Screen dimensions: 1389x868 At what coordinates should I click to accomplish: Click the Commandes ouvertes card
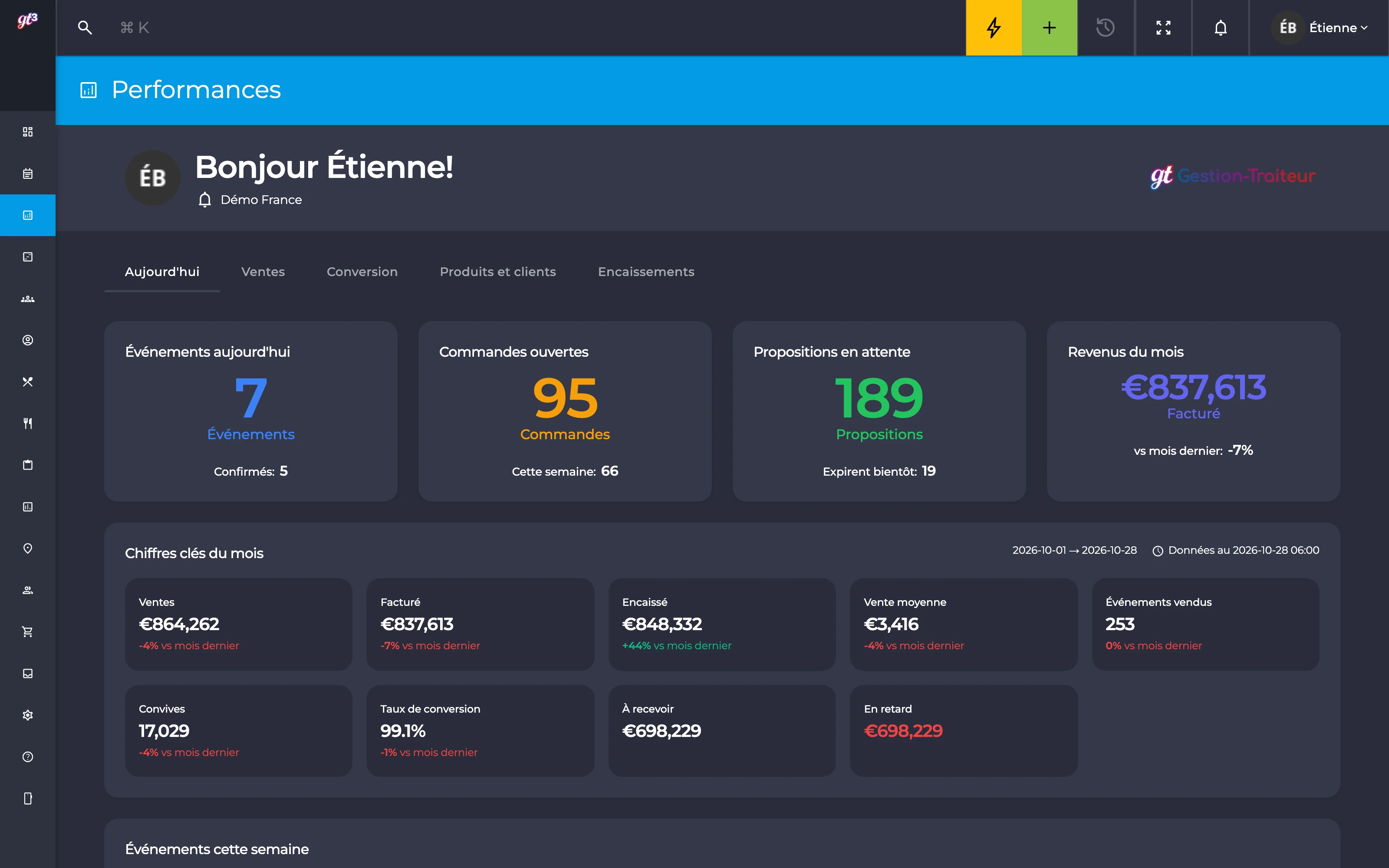click(565, 411)
